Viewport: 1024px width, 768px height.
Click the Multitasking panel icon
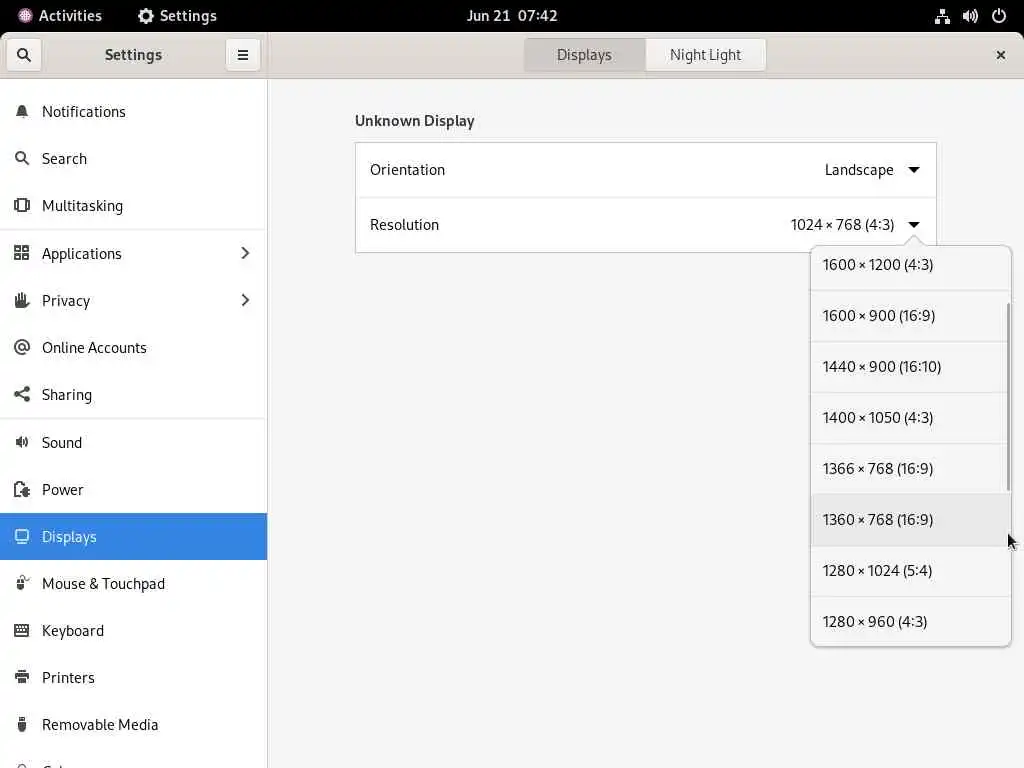22,206
